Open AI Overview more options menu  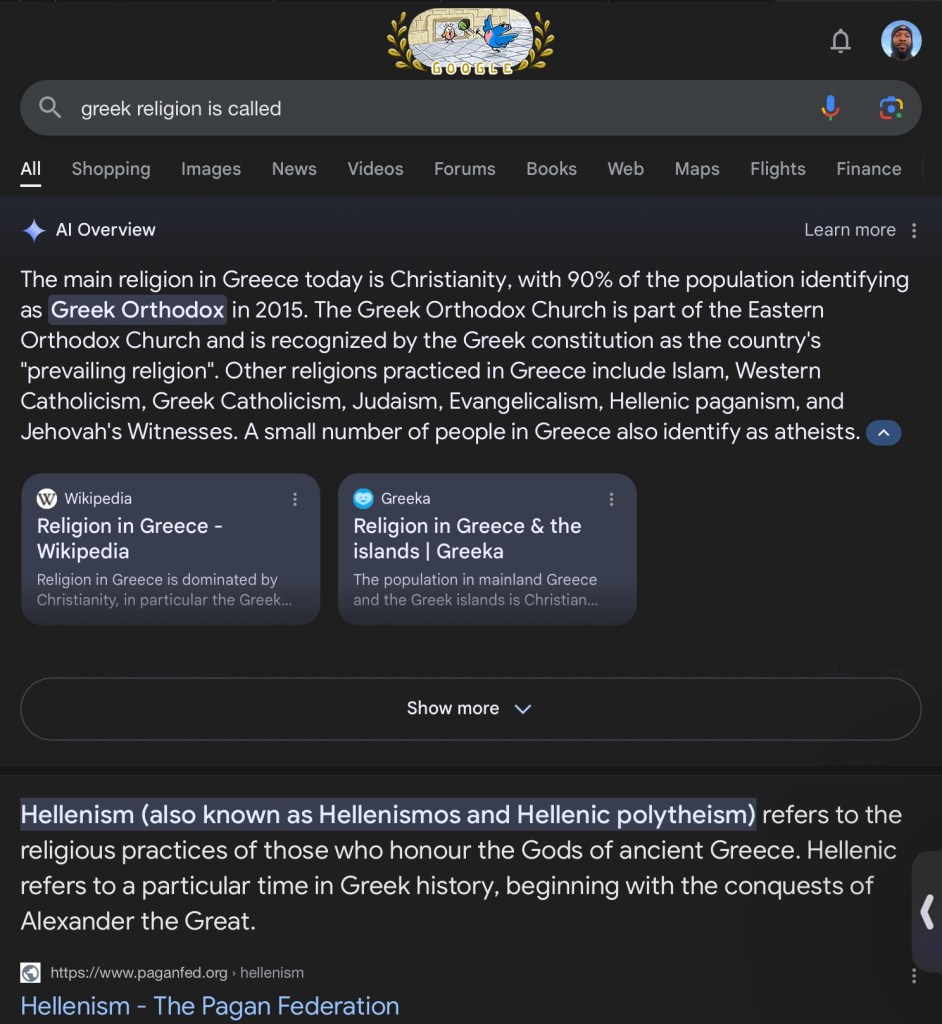pyautogui.click(x=914, y=230)
